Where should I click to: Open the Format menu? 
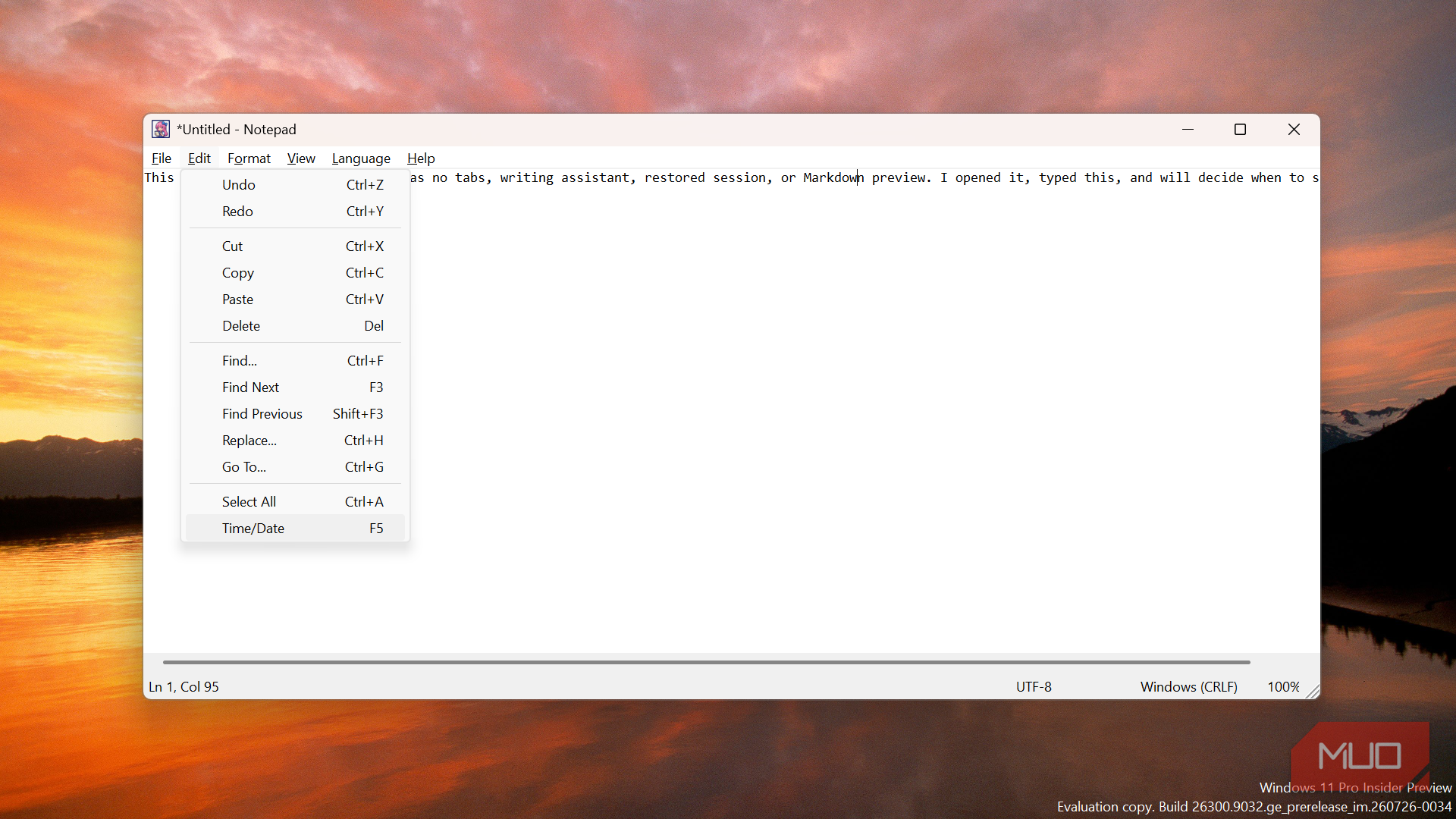(249, 158)
